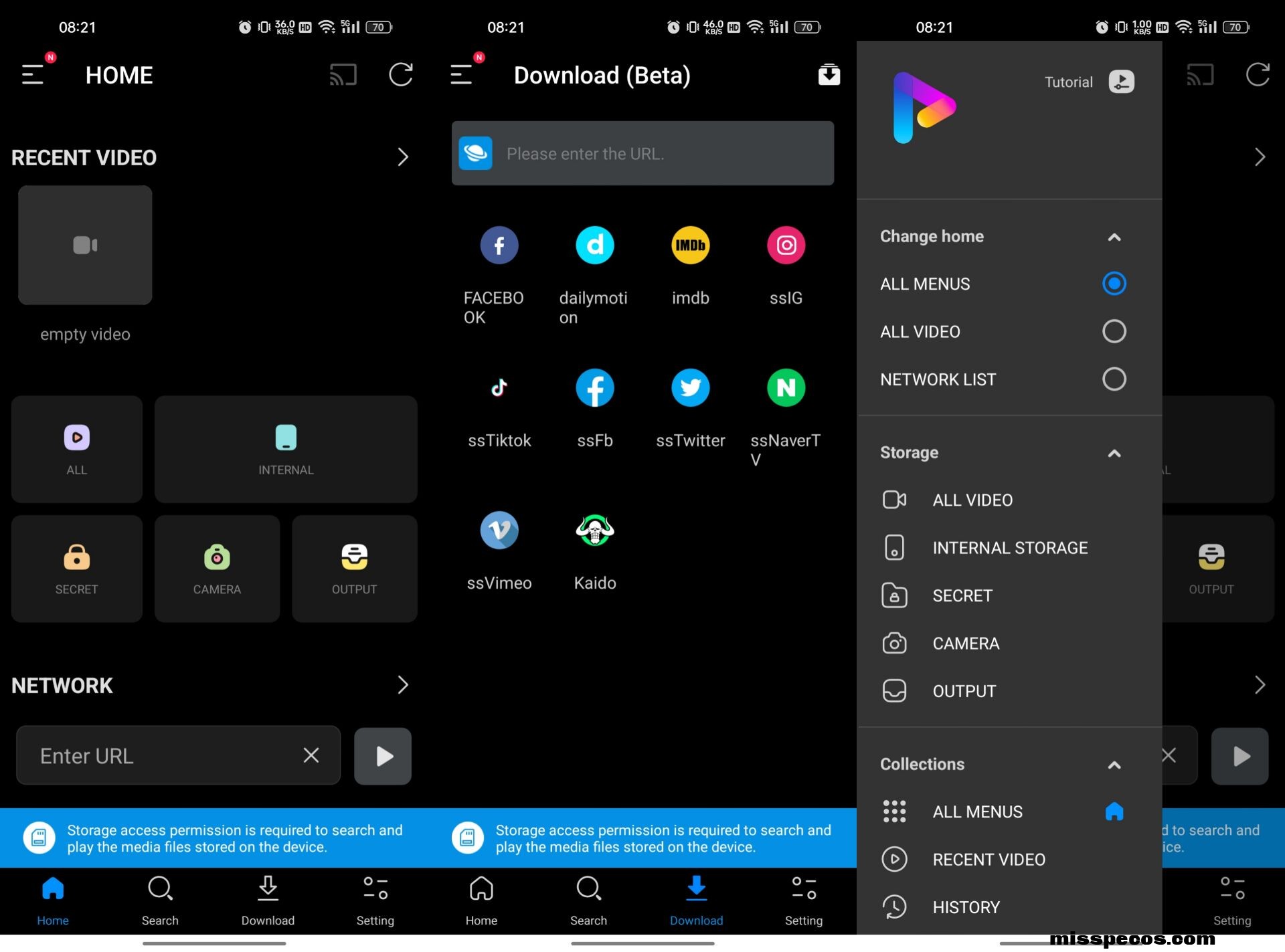Open the ALL storage tile
Image resolution: width=1285 pixels, height=952 pixels.
click(77, 449)
